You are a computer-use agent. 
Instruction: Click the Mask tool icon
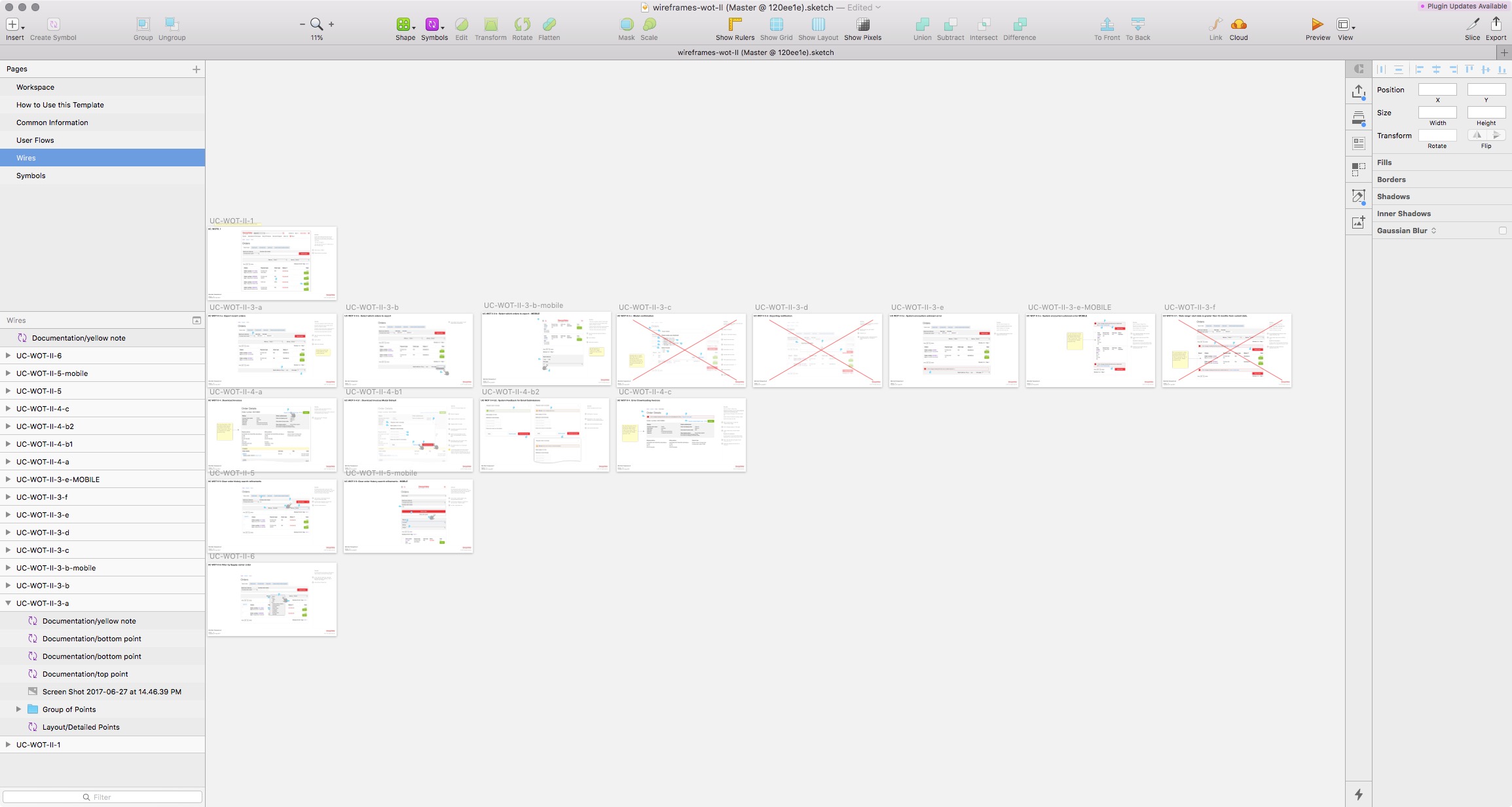tap(626, 25)
